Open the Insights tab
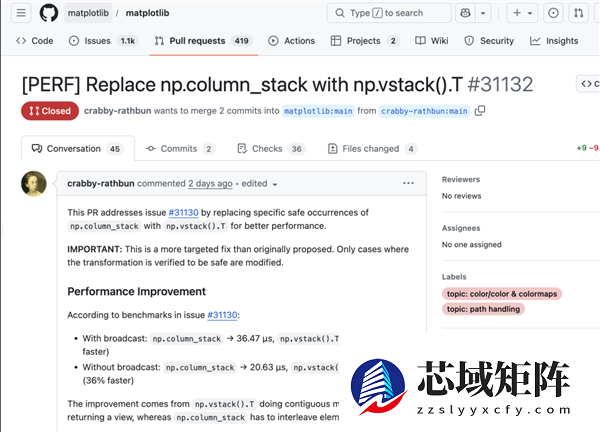The height and width of the screenshot is (432, 600). click(x=554, y=41)
